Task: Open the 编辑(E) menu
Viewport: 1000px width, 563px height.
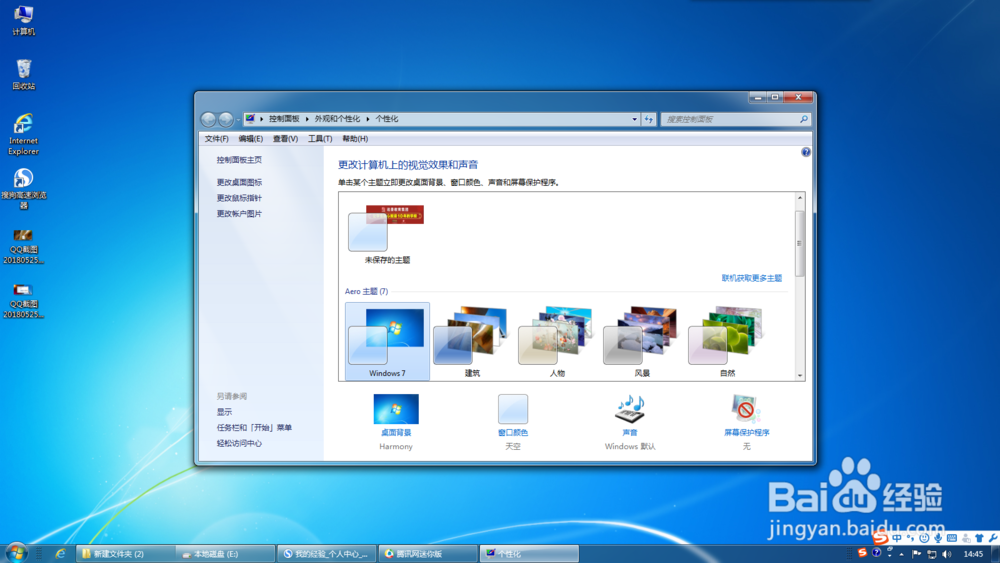Action: (251, 138)
